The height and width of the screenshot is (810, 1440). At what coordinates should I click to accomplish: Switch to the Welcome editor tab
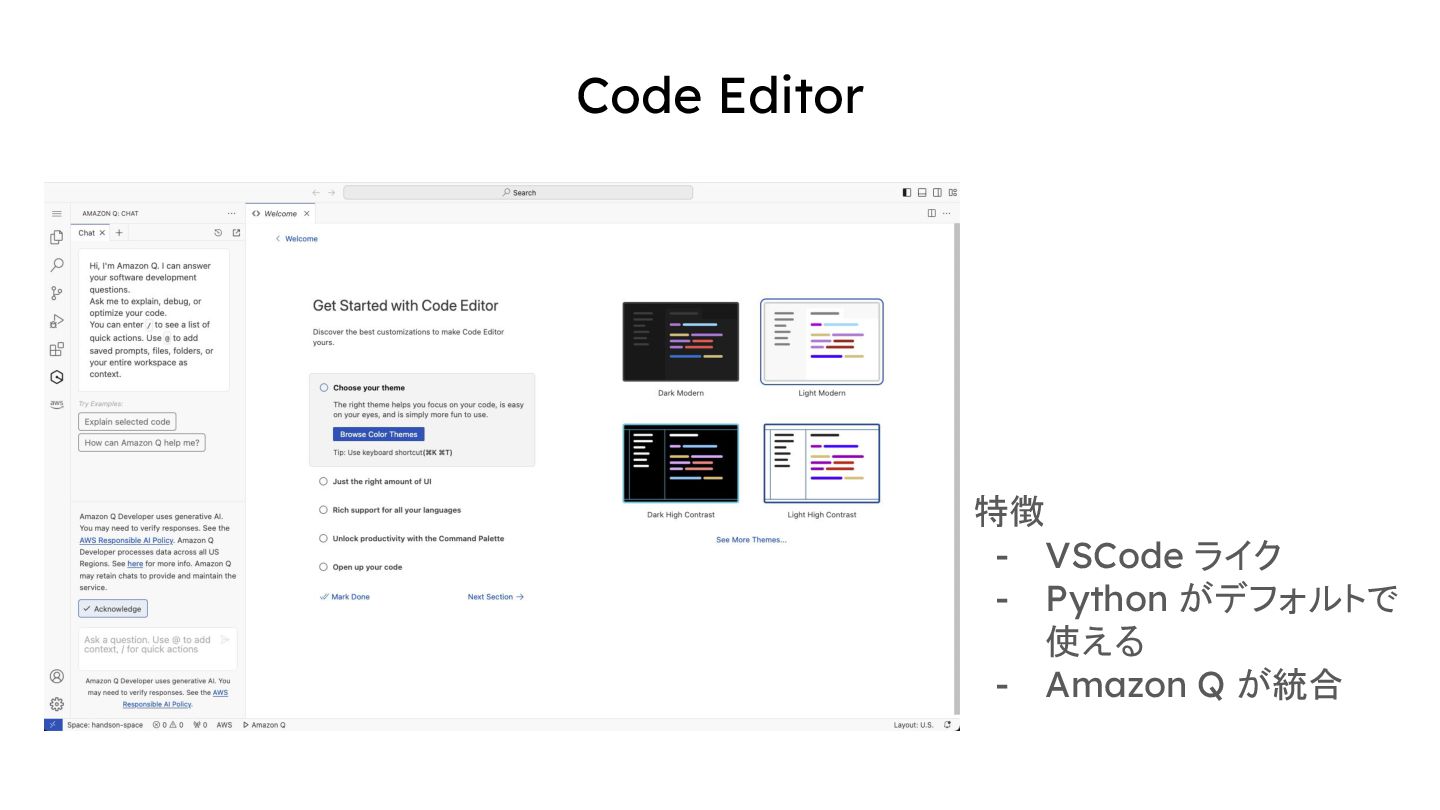click(280, 213)
